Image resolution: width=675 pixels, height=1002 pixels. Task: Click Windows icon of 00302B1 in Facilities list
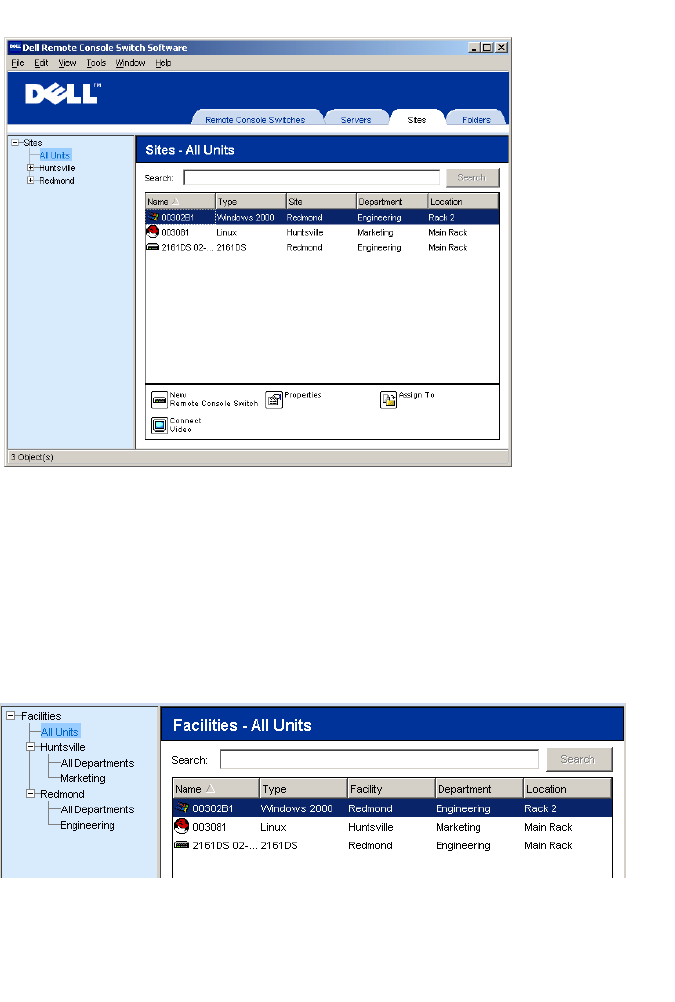pyautogui.click(x=182, y=808)
